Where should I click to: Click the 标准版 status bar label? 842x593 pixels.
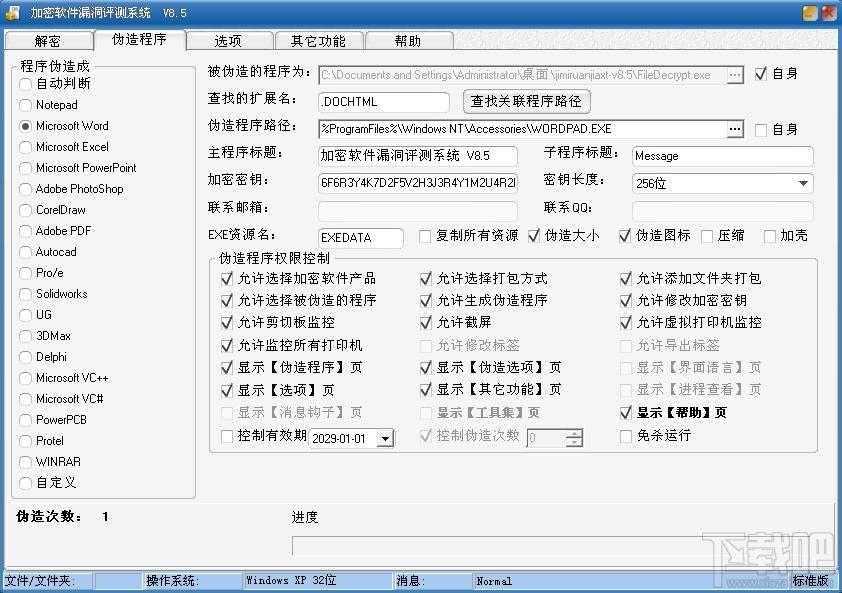click(x=810, y=581)
